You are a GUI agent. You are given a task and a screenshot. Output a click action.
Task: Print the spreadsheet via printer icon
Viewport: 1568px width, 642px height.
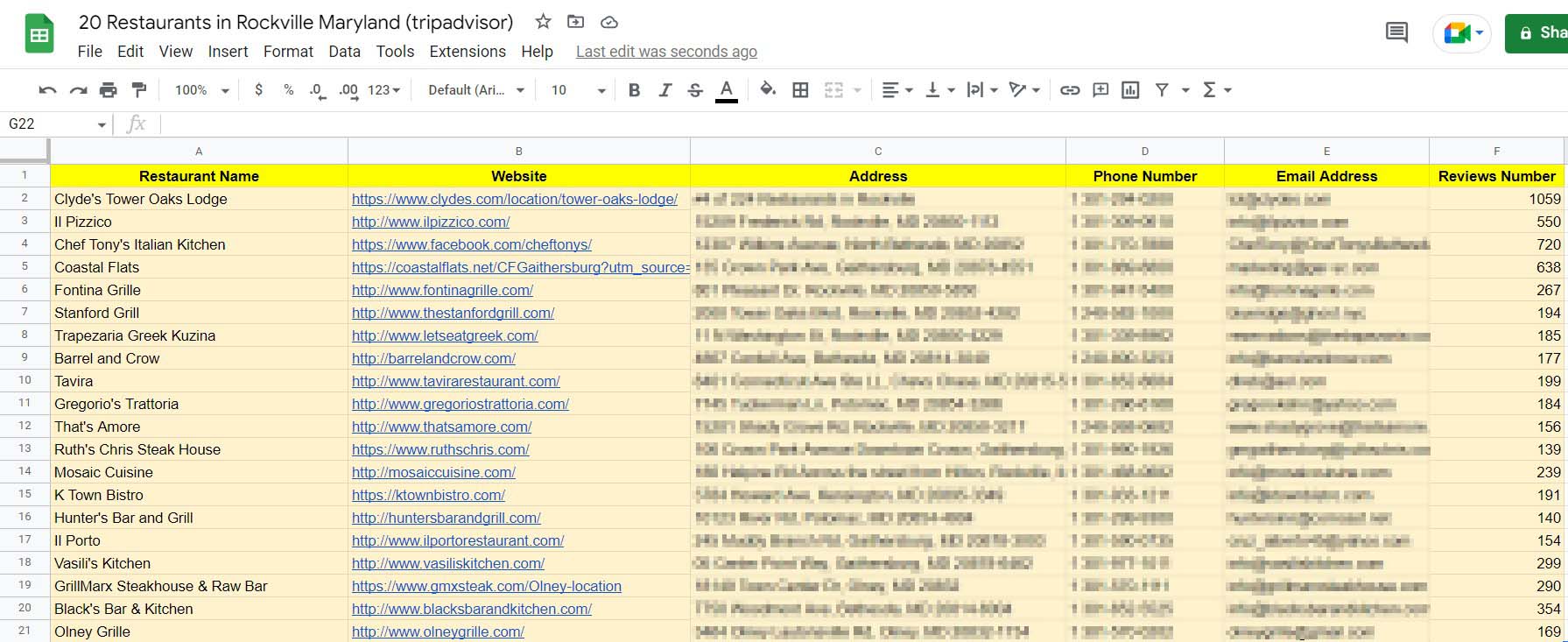109,89
